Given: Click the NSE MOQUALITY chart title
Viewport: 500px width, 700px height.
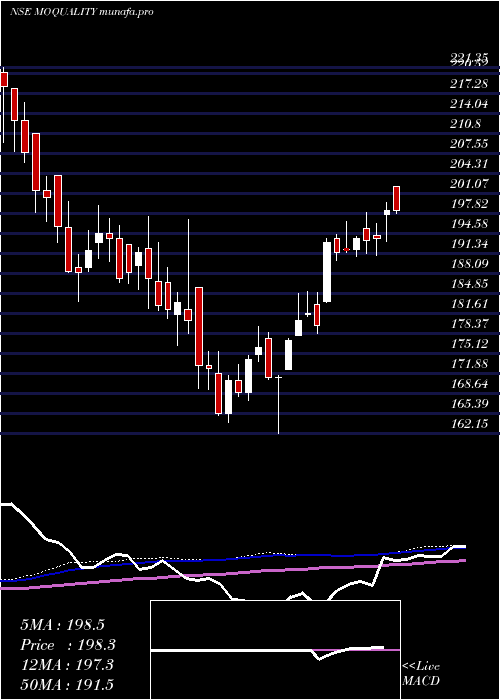Looking at the screenshot, I should [x=81, y=12].
